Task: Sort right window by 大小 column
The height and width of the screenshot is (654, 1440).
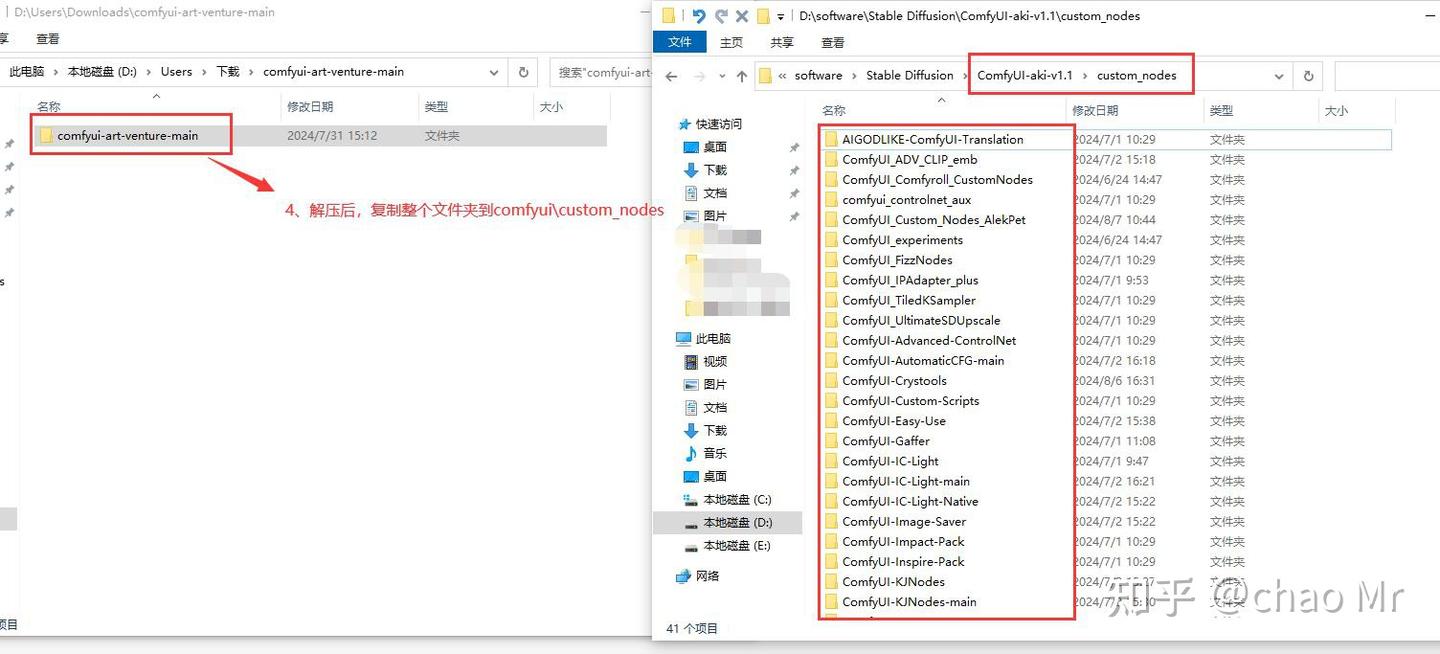Action: 1336,111
